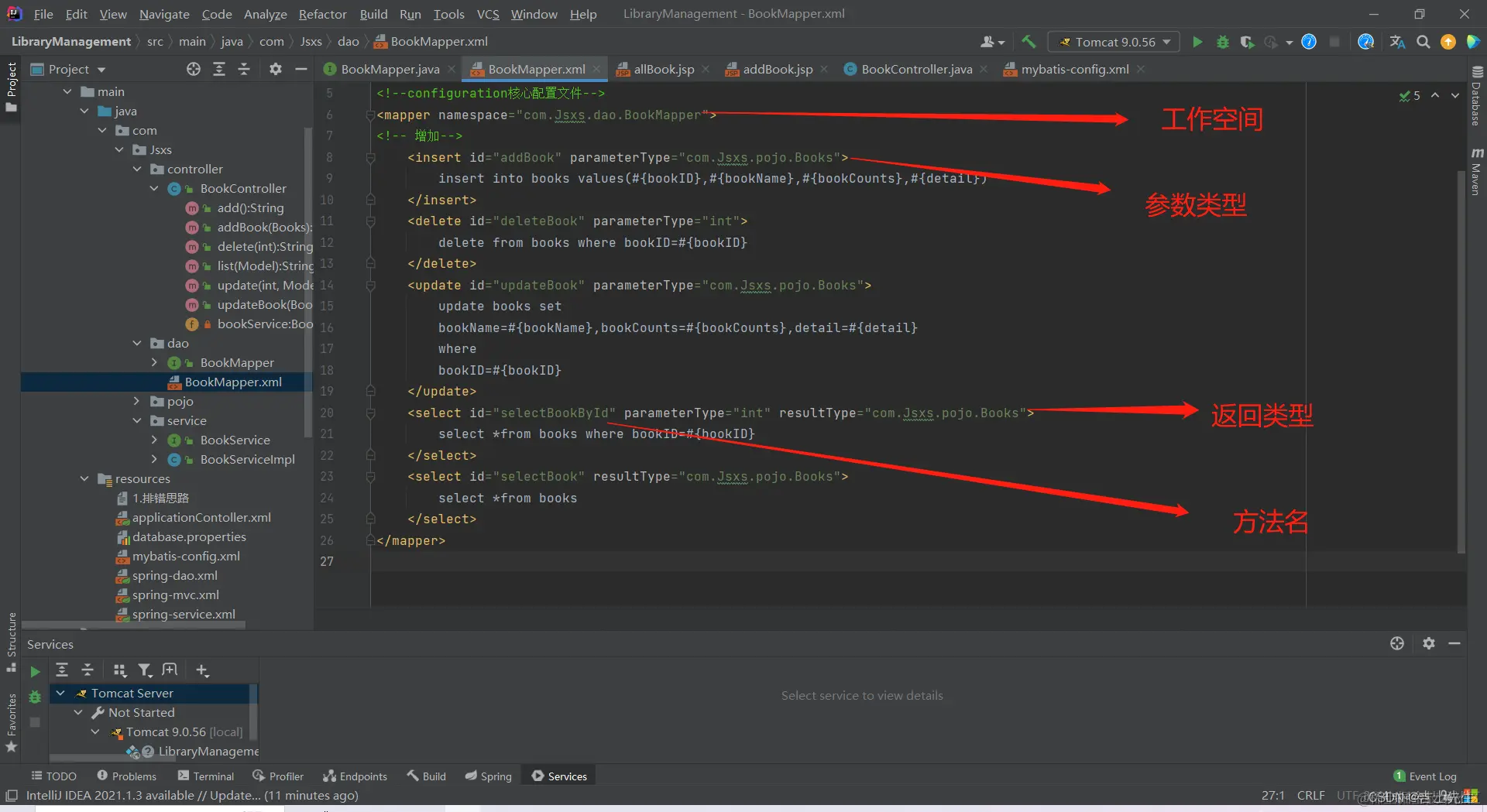Open the Spring tool window
Image resolution: width=1487 pixels, height=812 pixels.
tap(489, 776)
